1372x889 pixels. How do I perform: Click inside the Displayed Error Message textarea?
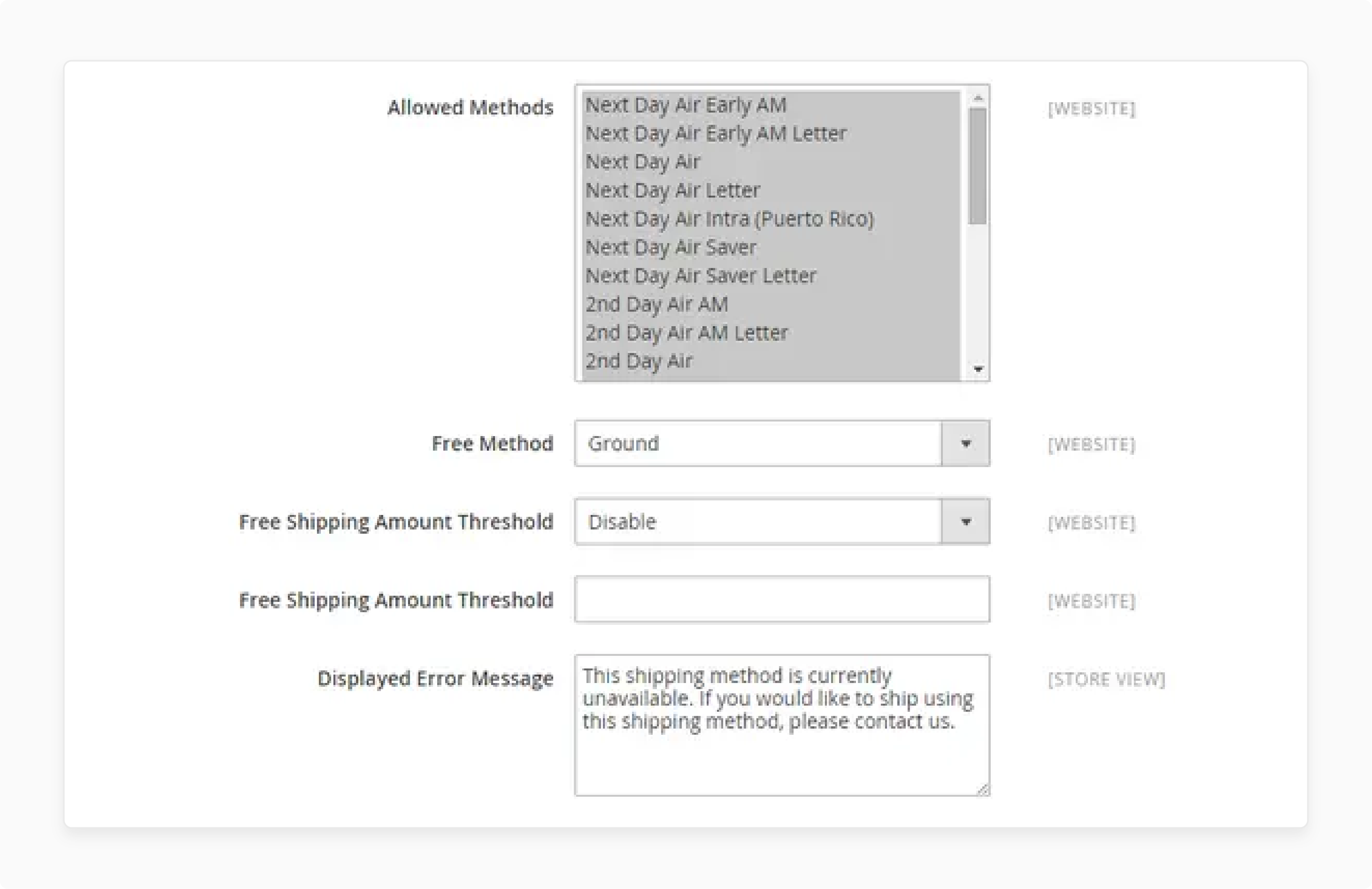pos(782,725)
